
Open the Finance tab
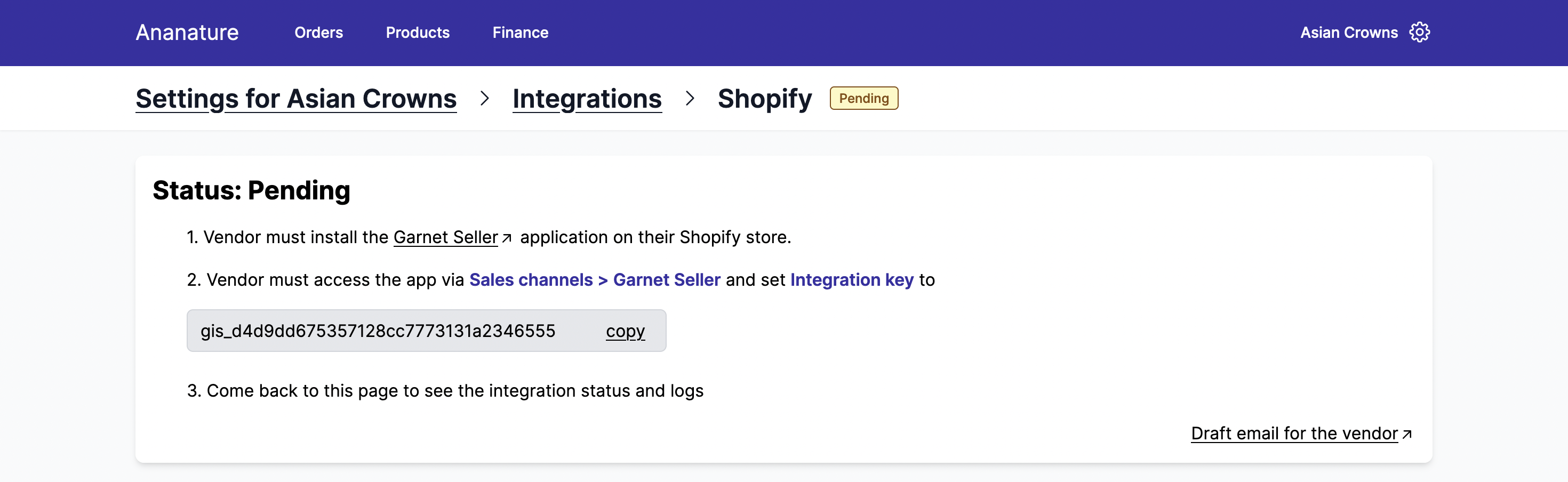(520, 32)
